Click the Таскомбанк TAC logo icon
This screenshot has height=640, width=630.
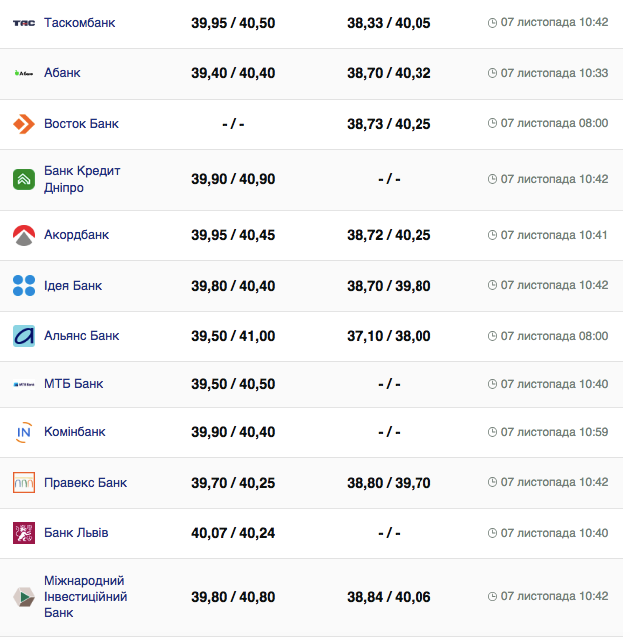[24, 22]
